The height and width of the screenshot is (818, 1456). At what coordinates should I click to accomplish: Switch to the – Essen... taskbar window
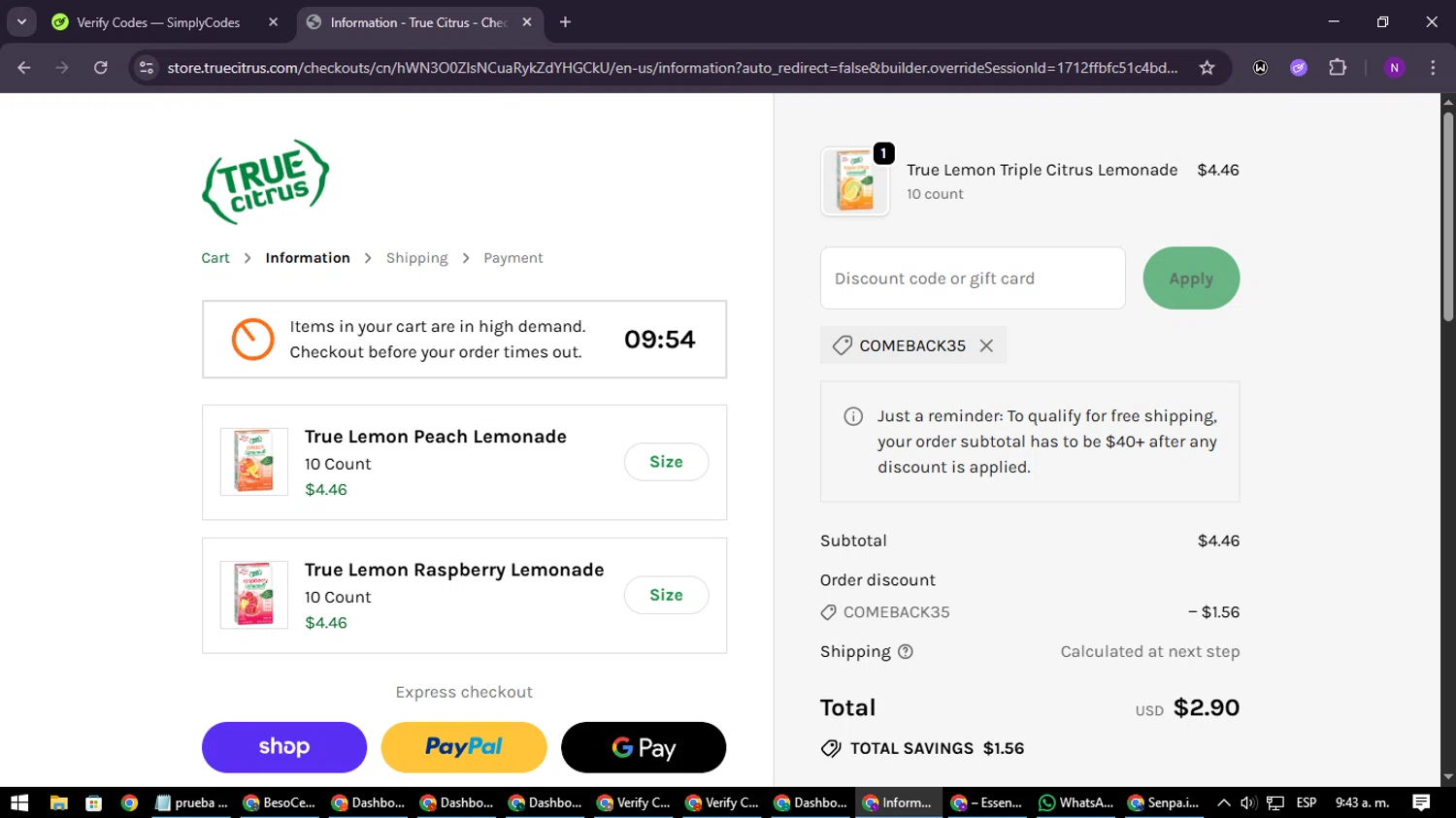click(x=987, y=802)
